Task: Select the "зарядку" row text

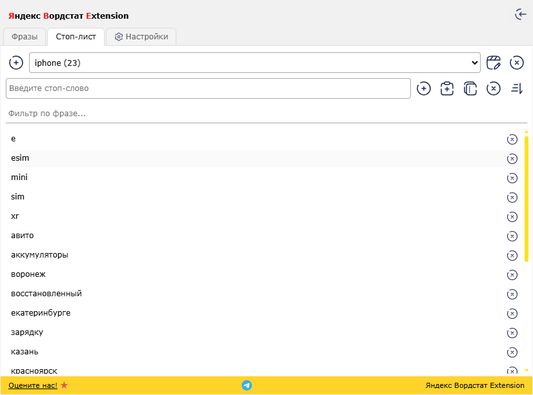Action: click(27, 332)
